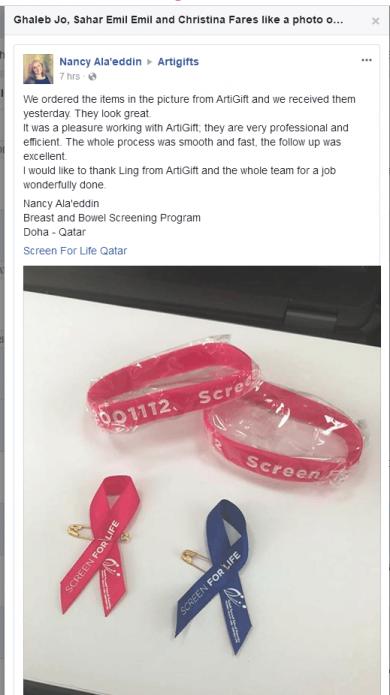Click the gold safety pin beside blue ribbon
The height and width of the screenshot is (695, 390).
click(195, 558)
